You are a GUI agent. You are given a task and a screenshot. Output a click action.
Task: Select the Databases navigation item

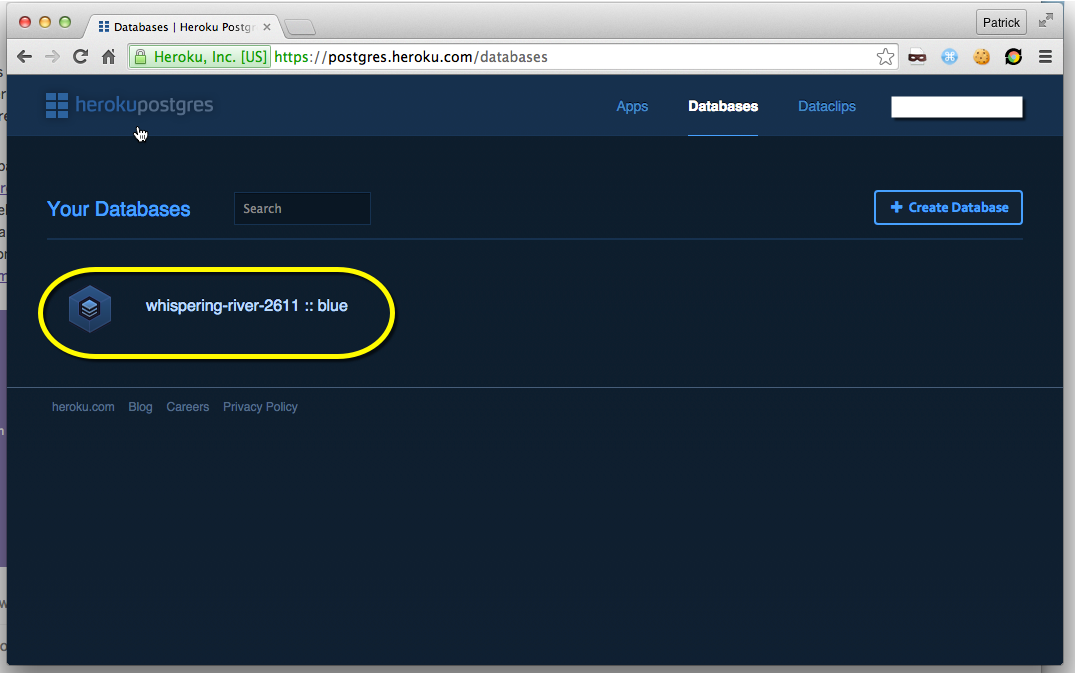[x=723, y=106]
